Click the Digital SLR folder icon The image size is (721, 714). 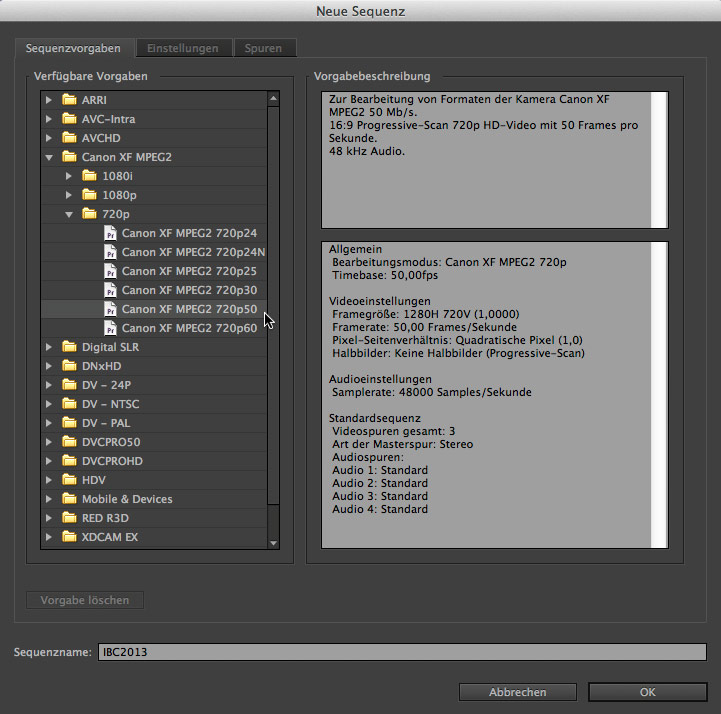[x=69, y=347]
